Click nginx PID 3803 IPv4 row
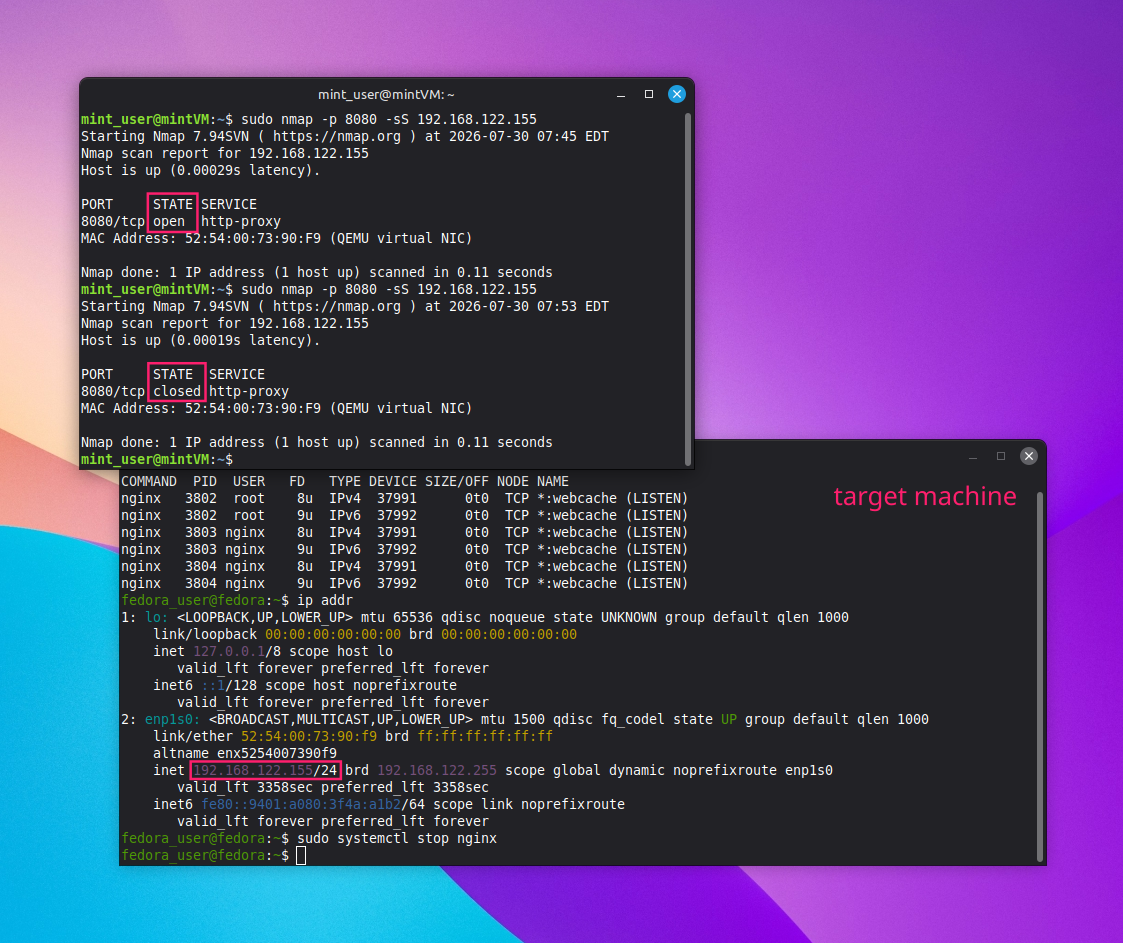Viewport: 1123px width, 943px height. [x=405, y=533]
